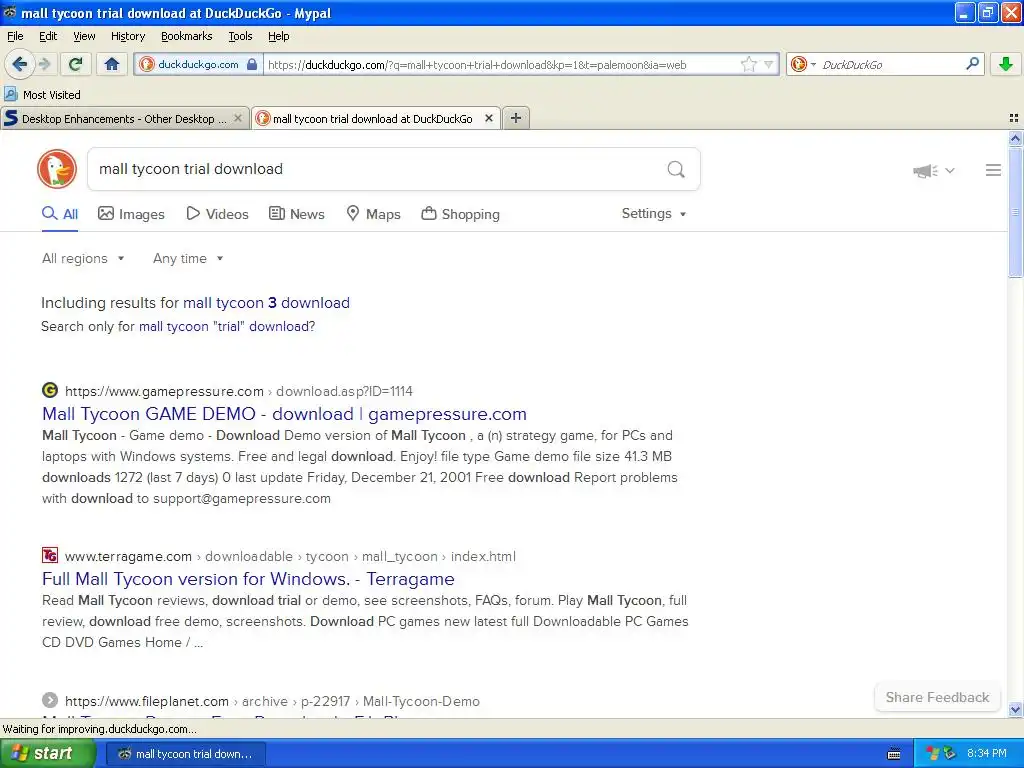Expand the Any time filter

pos(188,259)
